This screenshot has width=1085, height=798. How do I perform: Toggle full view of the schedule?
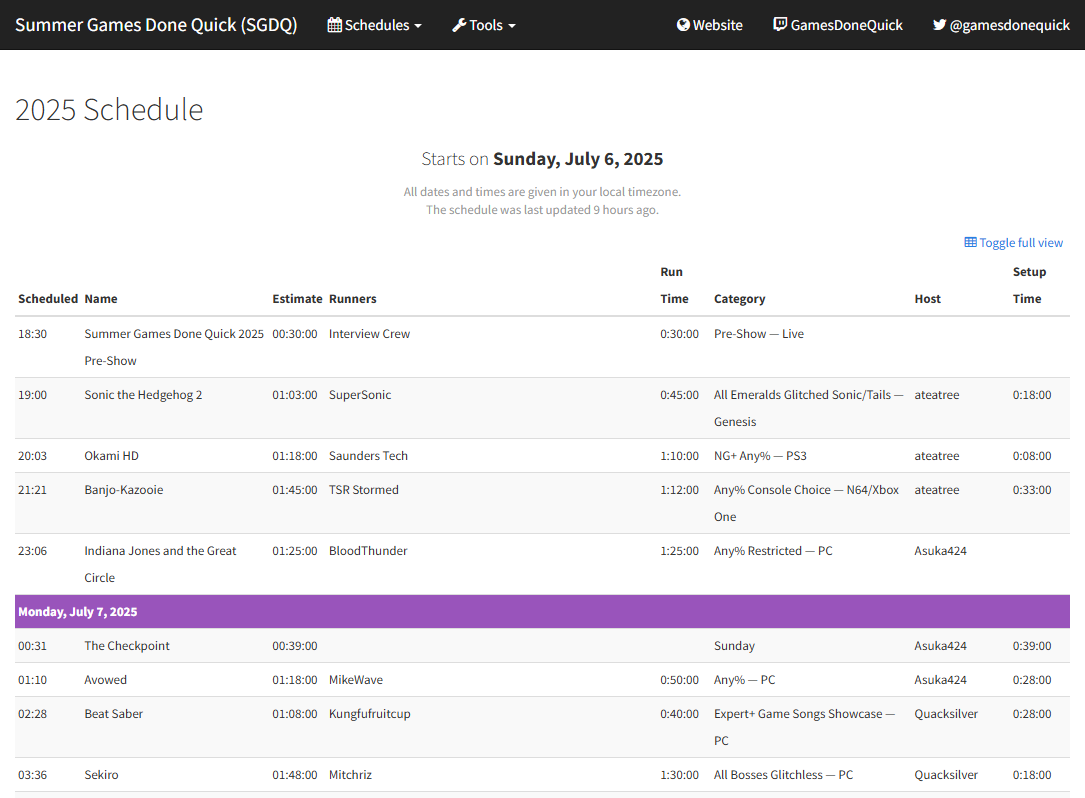pos(1014,242)
